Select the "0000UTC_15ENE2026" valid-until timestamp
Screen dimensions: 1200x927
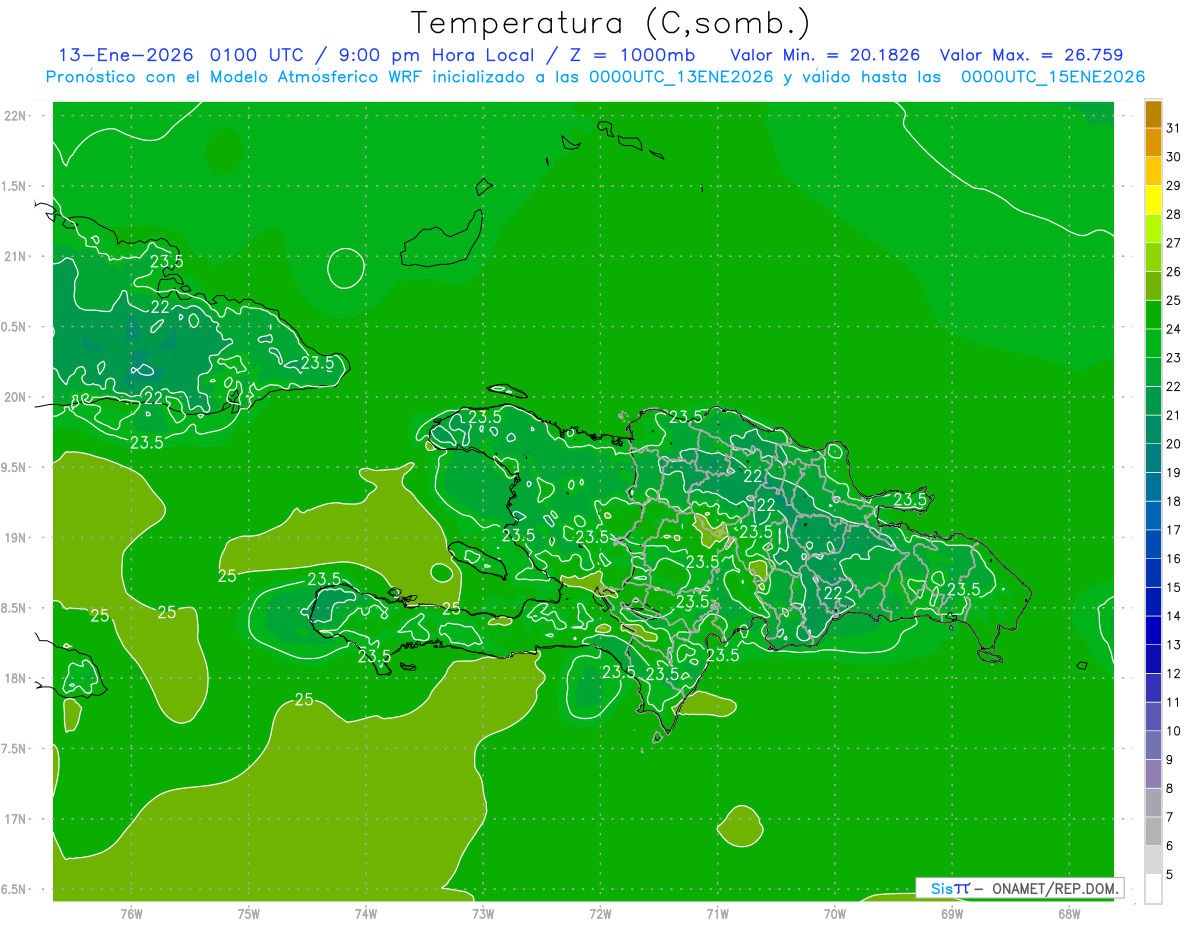point(1052,77)
